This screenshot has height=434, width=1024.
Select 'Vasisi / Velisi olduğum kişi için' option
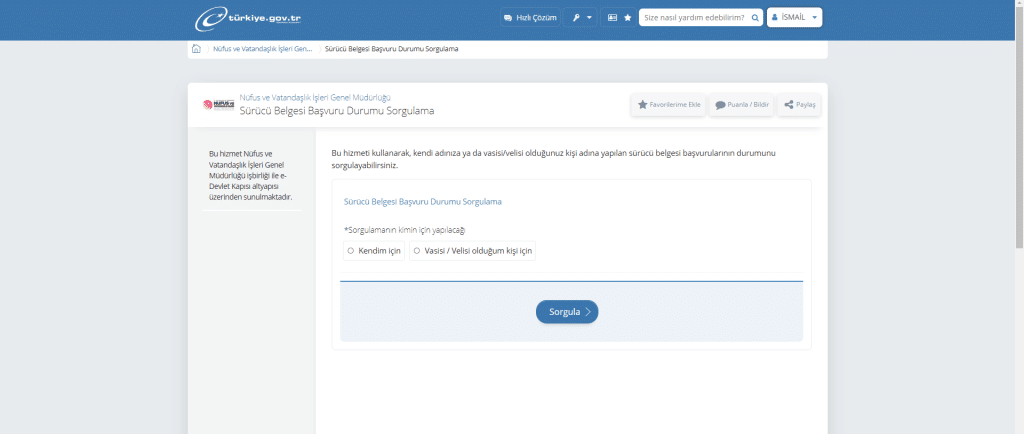[x=416, y=251]
